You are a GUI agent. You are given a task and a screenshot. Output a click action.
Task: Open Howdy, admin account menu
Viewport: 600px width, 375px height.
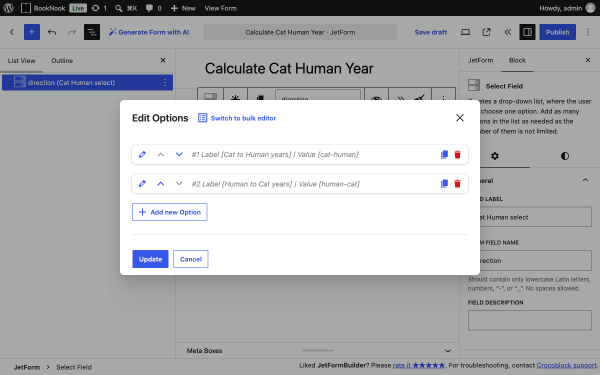click(x=567, y=8)
